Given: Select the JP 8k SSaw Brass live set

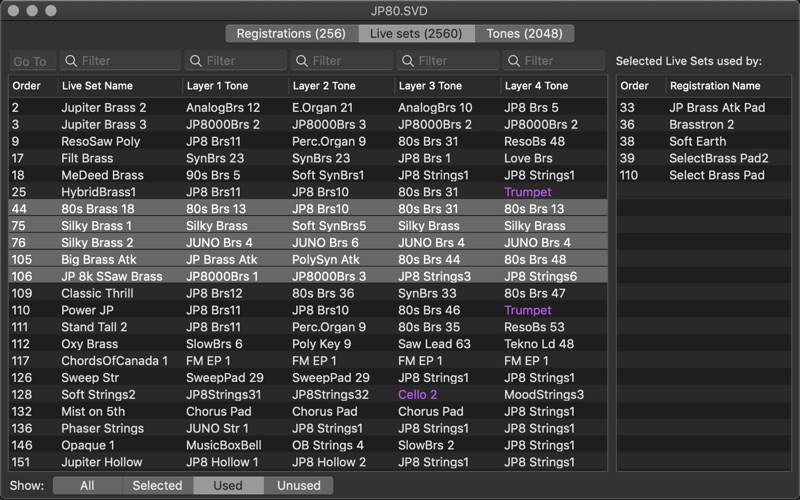Looking at the screenshot, I should pyautogui.click(x=308, y=276).
